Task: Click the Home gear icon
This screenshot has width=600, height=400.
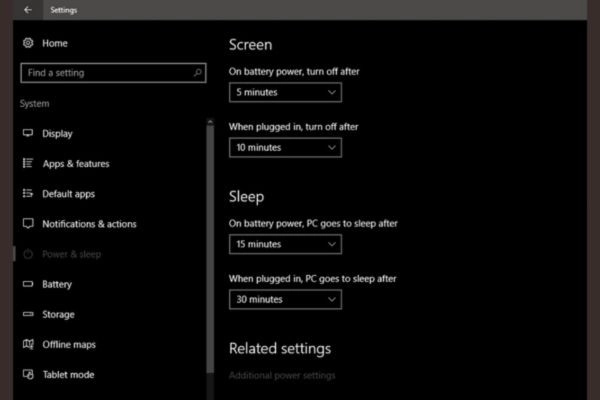Action: [28, 43]
